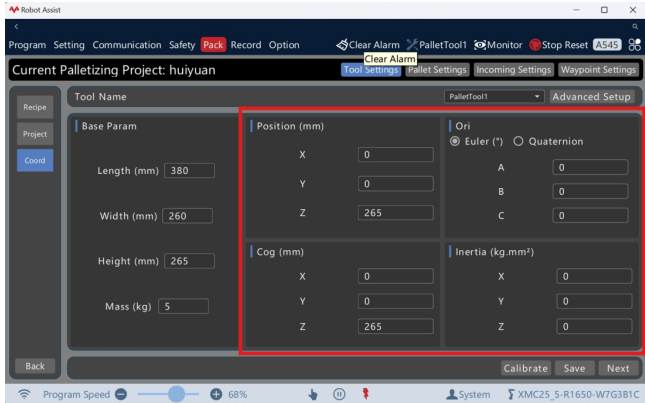Click the Length (mm) input field
Screen dimensions: 645x403
tap(189, 171)
